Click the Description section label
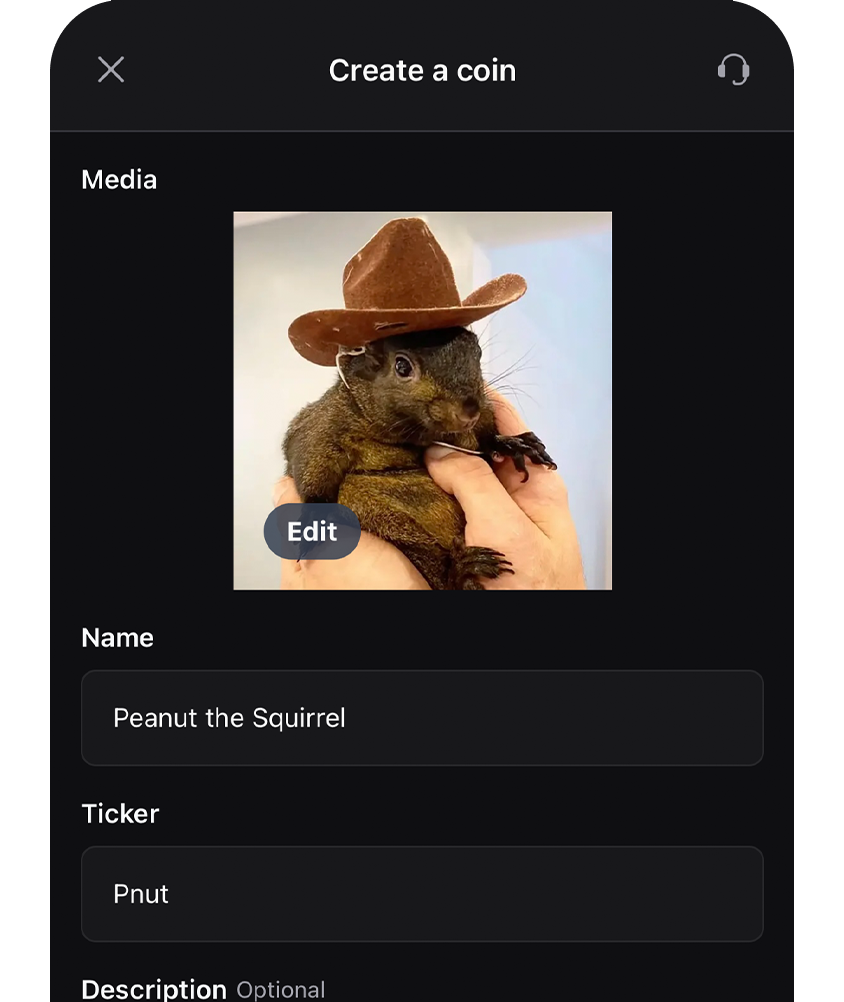Screen dimensions: 844x1002 (x=154, y=989)
